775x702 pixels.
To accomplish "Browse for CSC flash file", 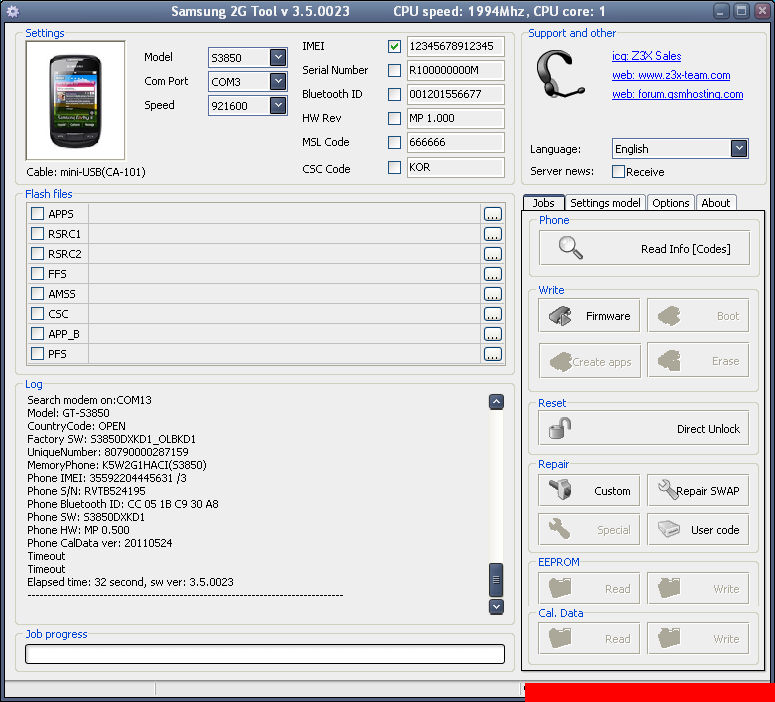I will tap(493, 314).
